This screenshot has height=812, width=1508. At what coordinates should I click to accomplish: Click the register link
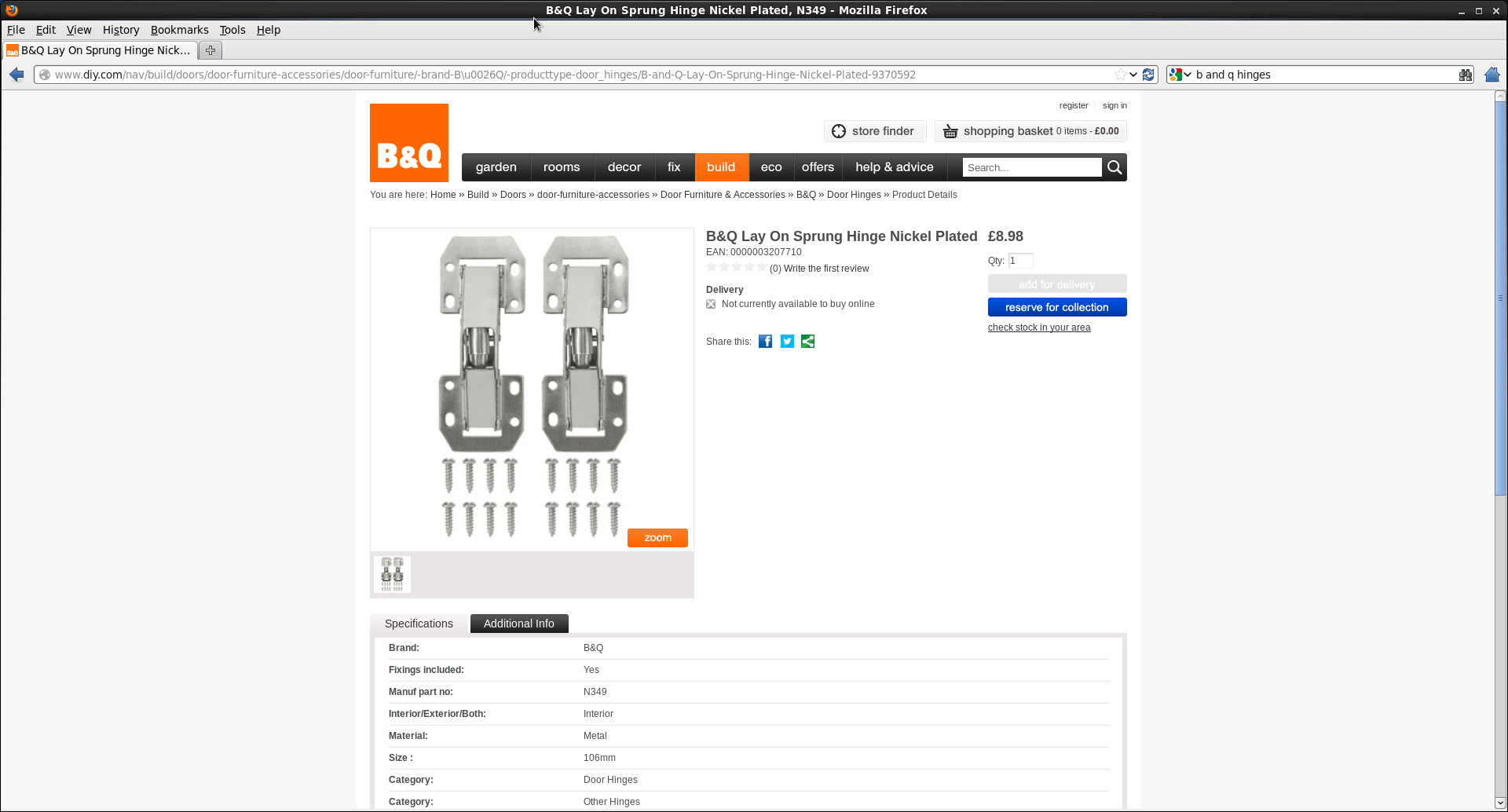1074,105
